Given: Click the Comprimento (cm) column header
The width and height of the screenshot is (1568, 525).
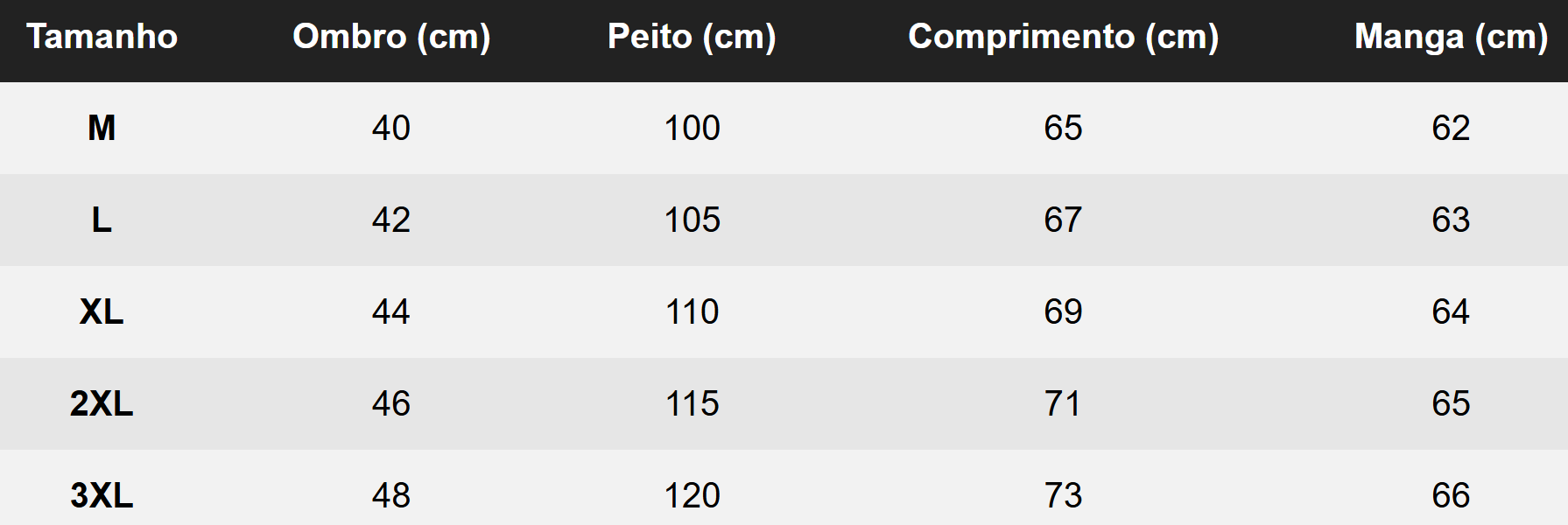Looking at the screenshot, I should 1063,37.
